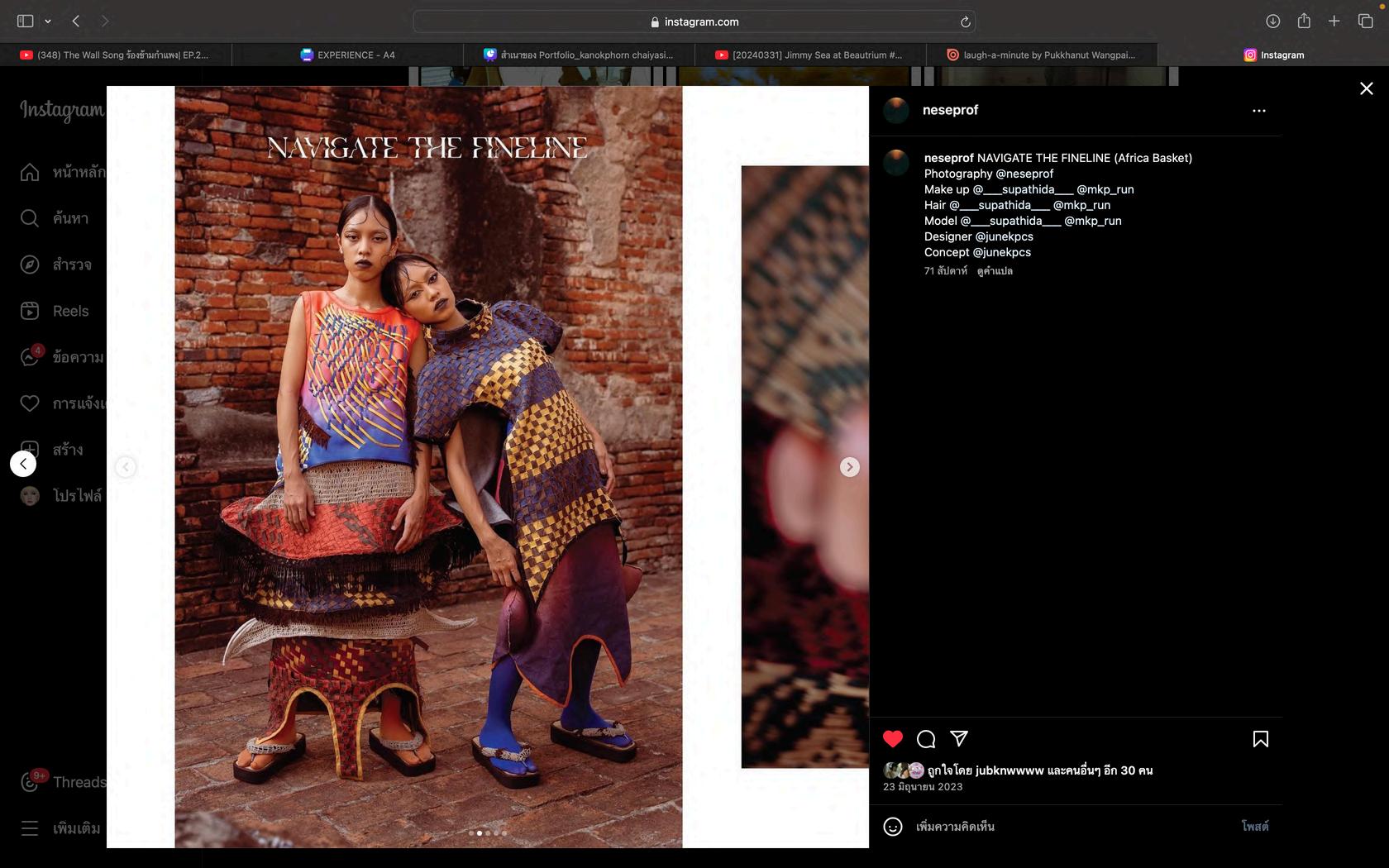
Task: Go back using Safari's back arrow
Action: (76, 21)
